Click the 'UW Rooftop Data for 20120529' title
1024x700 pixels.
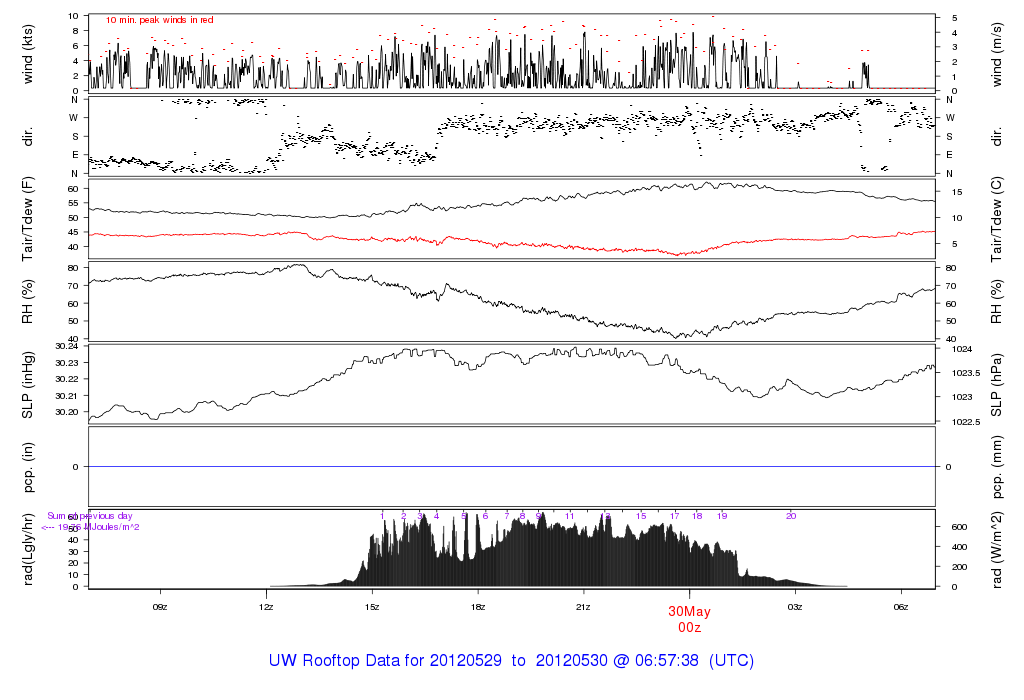pyautogui.click(x=385, y=660)
